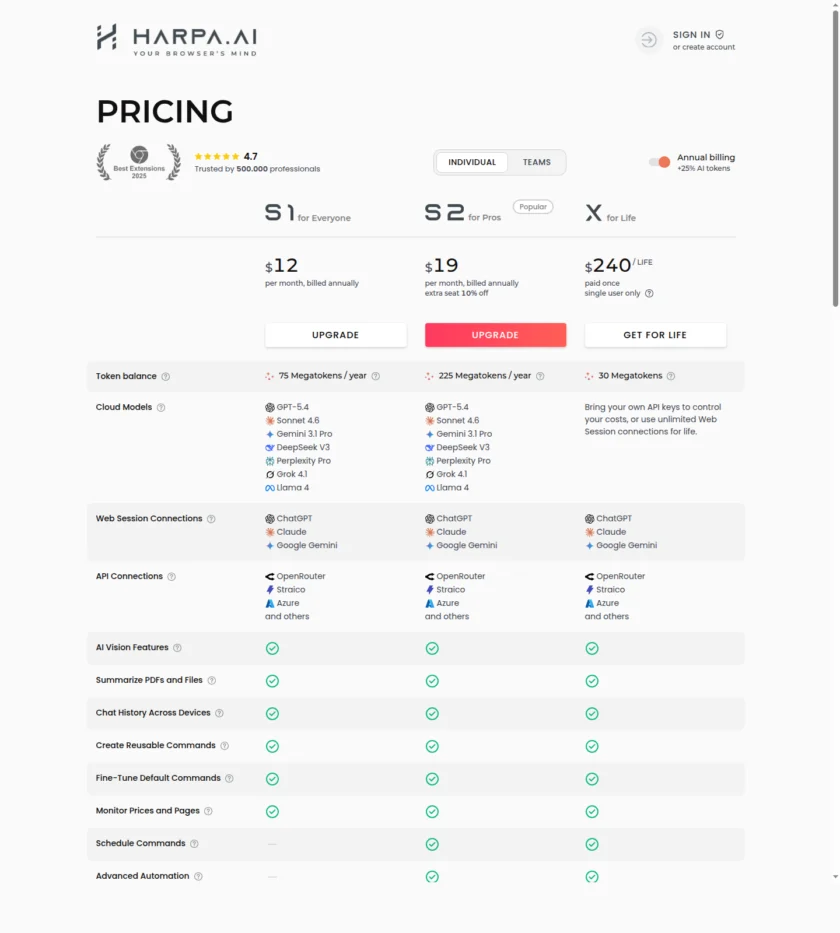Select the INDIVIDUAL tab
The height and width of the screenshot is (933, 840).
(471, 162)
